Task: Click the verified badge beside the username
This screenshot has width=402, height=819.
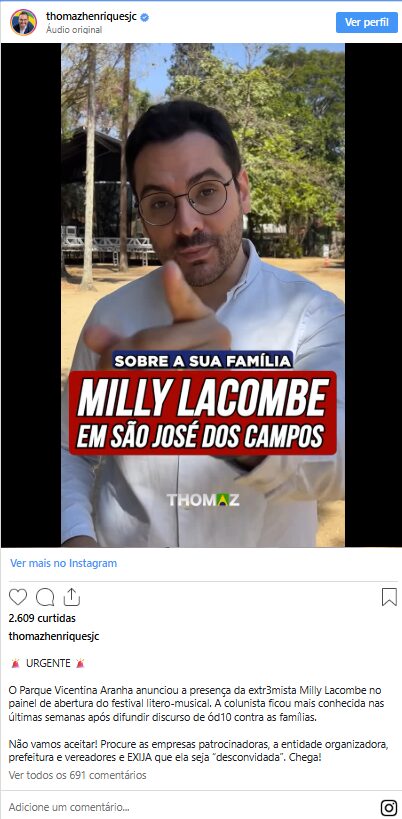Action: (x=145, y=17)
